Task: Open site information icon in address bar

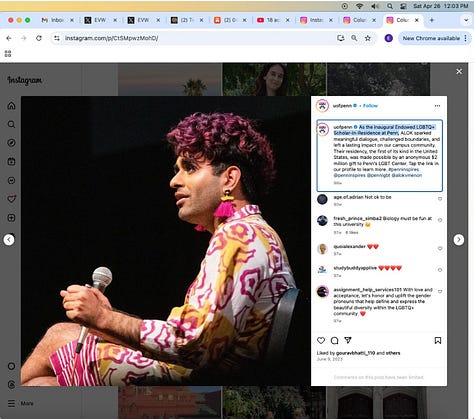Action: [x=57, y=38]
